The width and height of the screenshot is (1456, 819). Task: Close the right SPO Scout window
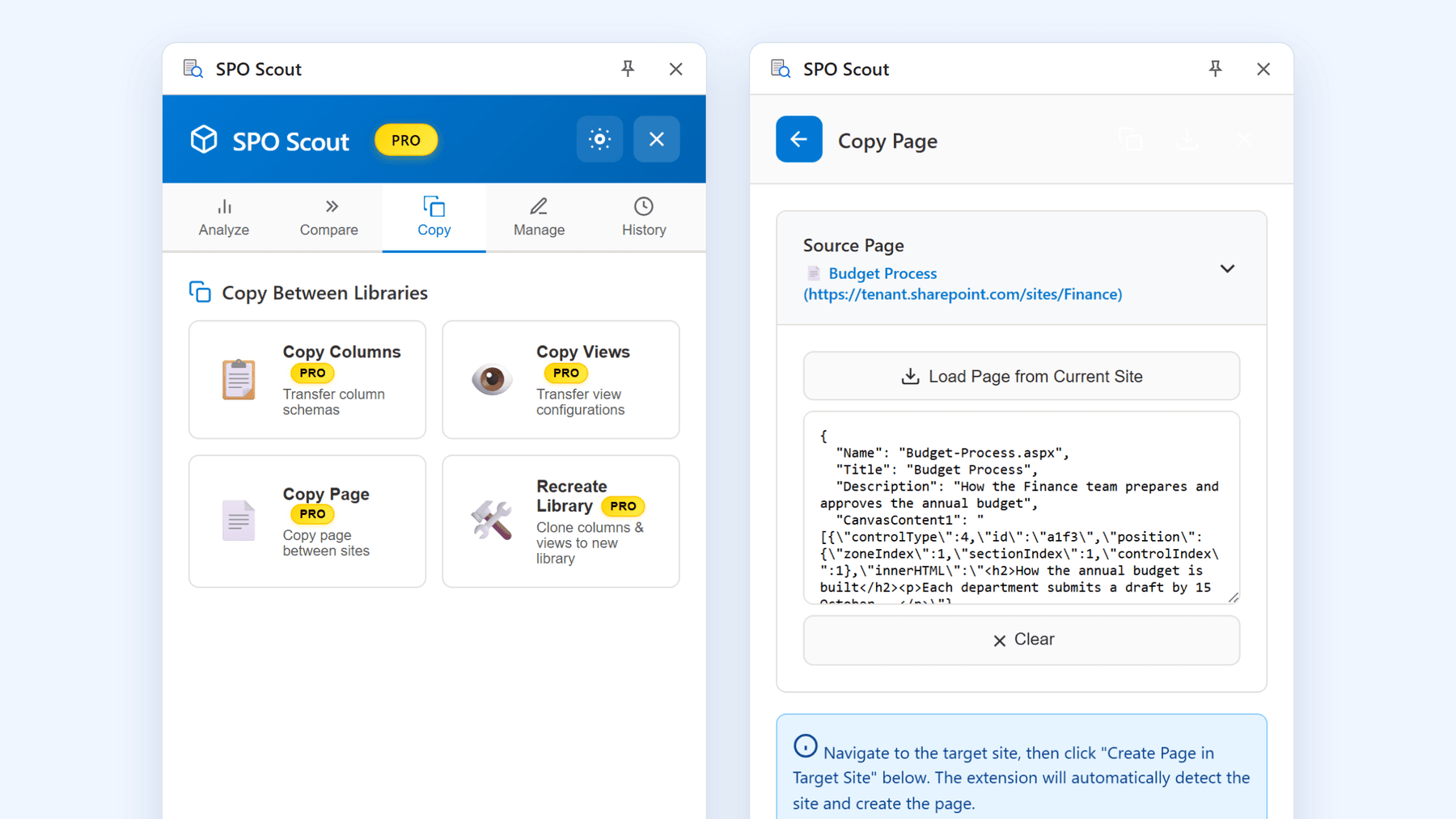tap(1263, 69)
